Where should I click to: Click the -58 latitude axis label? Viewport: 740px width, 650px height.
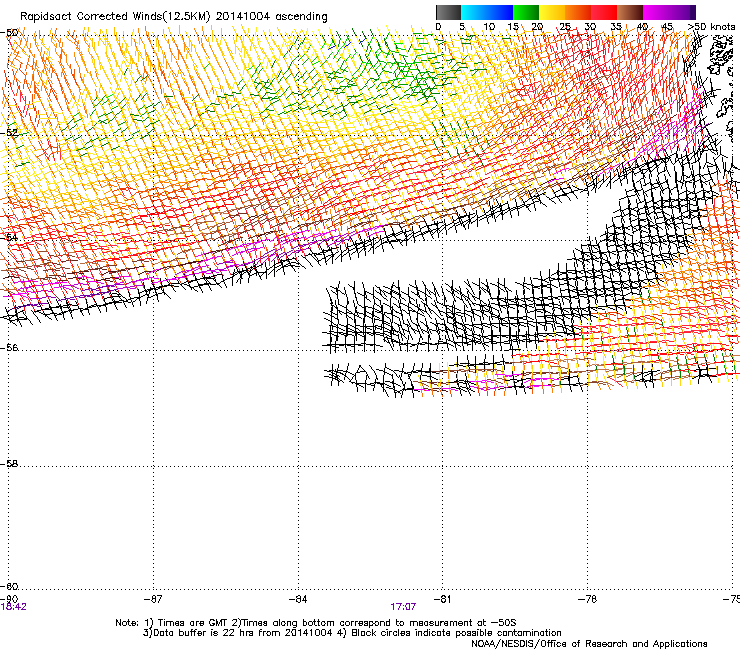(9, 464)
